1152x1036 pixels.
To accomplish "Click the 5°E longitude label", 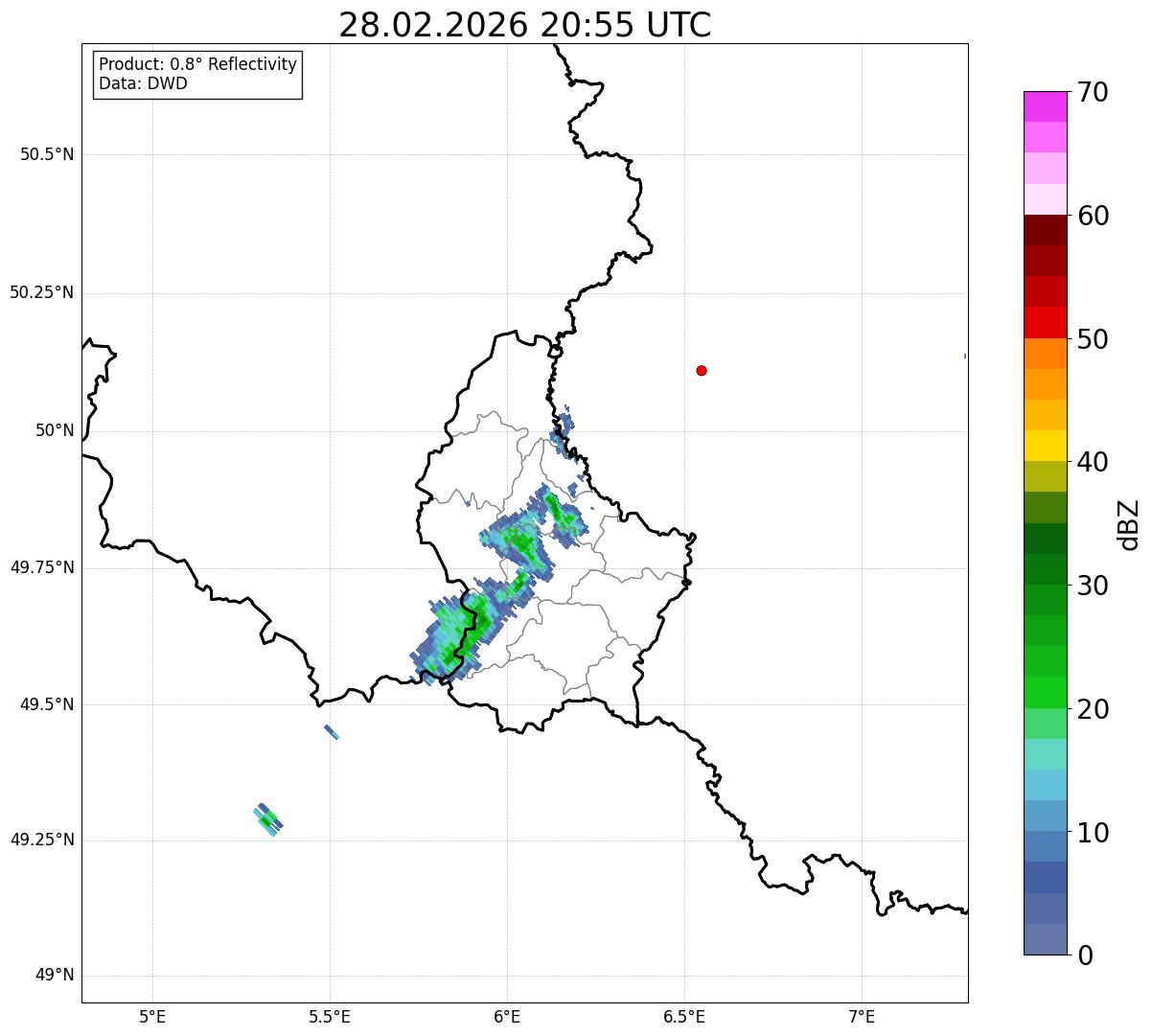I will (152, 1016).
